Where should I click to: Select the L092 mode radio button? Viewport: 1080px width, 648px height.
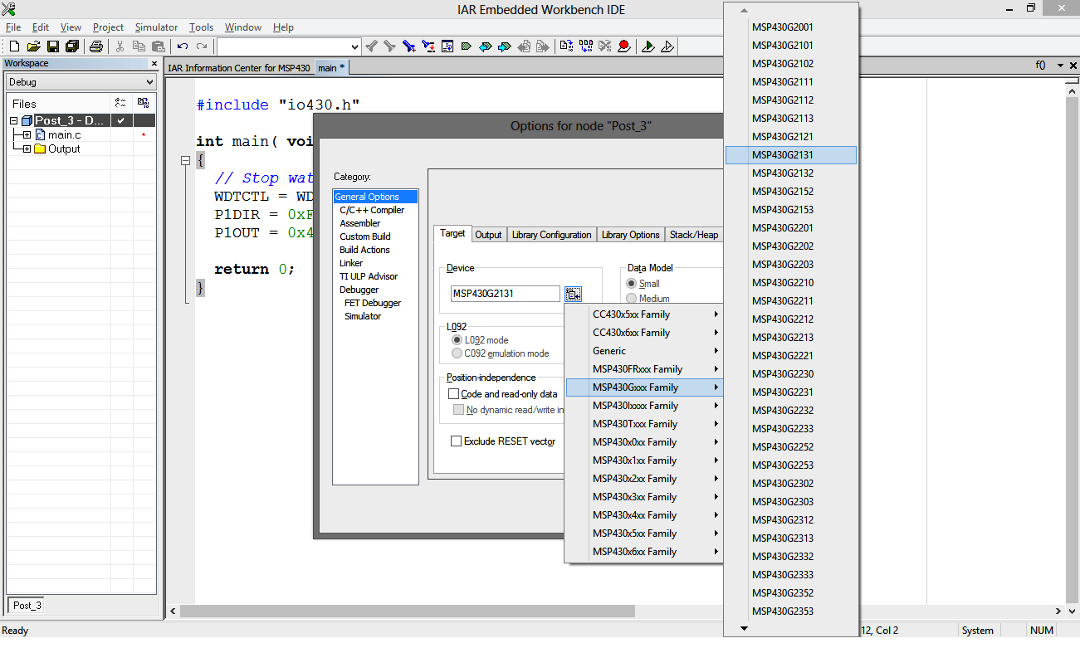tap(457, 340)
